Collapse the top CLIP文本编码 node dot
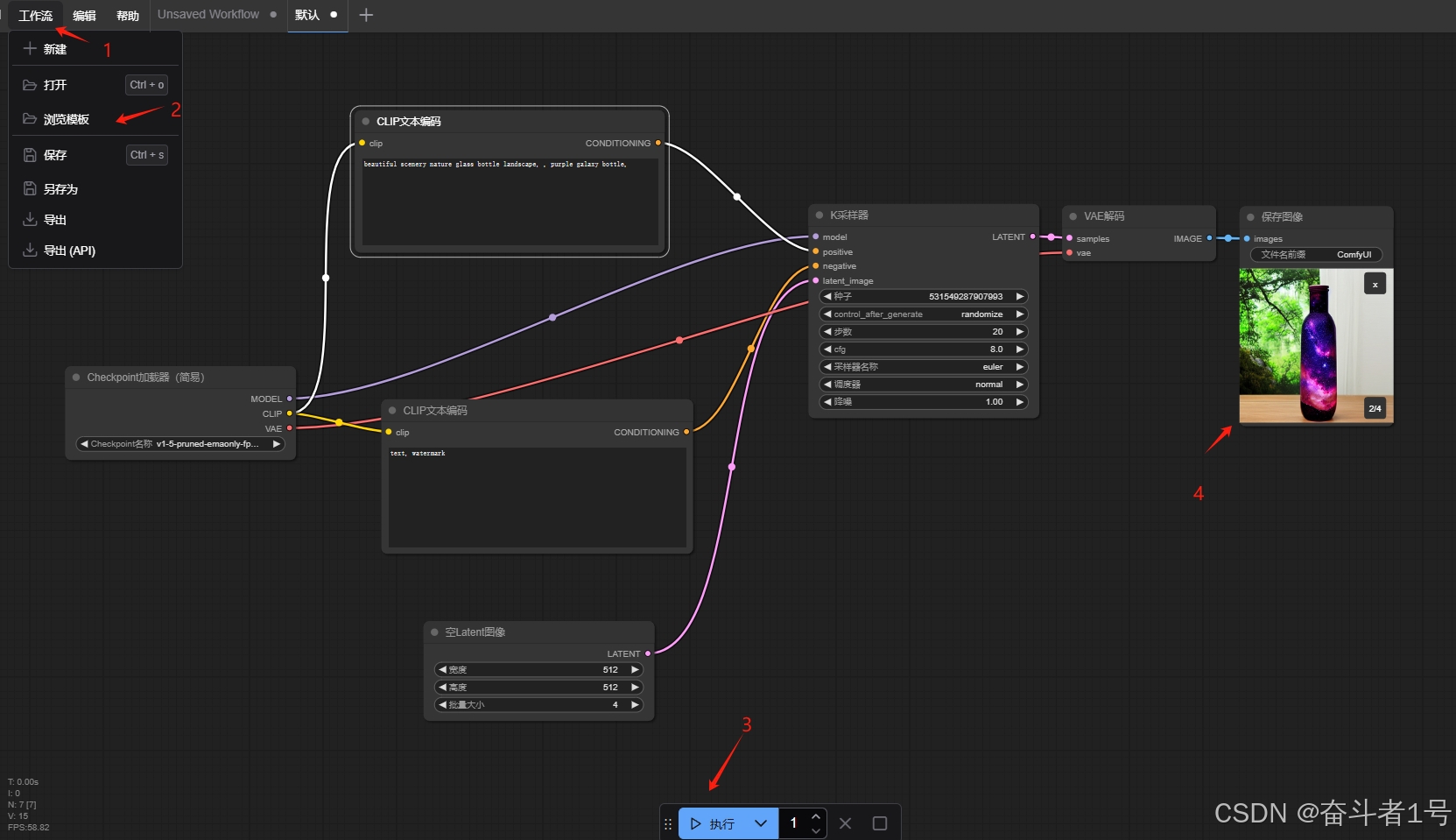1456x840 pixels. 366,122
